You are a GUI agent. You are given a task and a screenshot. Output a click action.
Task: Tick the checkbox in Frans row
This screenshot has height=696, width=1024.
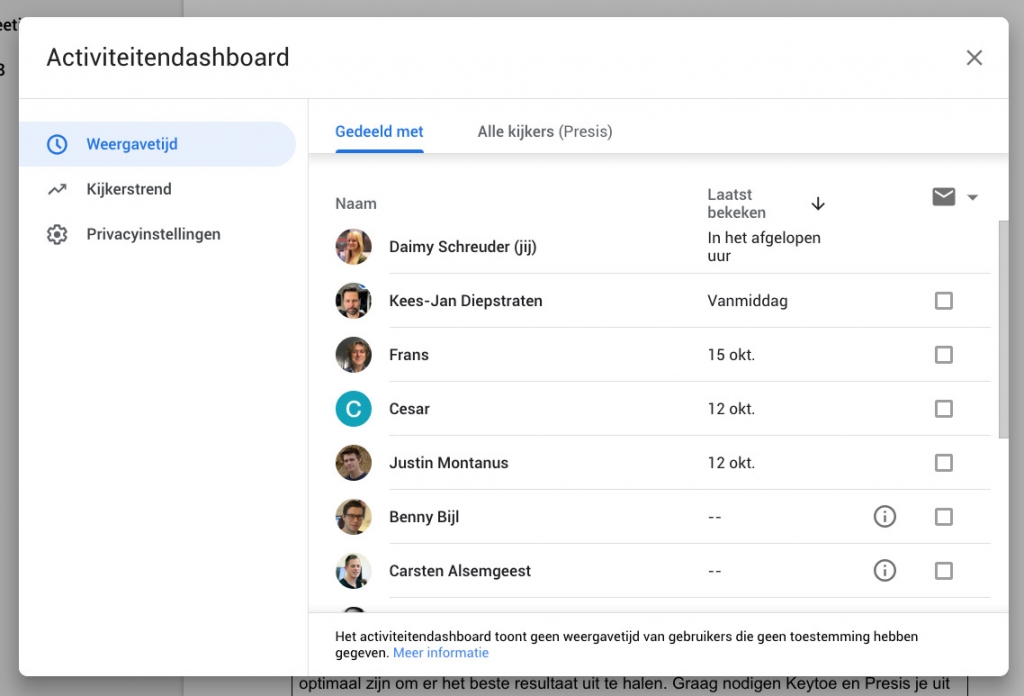coord(943,355)
